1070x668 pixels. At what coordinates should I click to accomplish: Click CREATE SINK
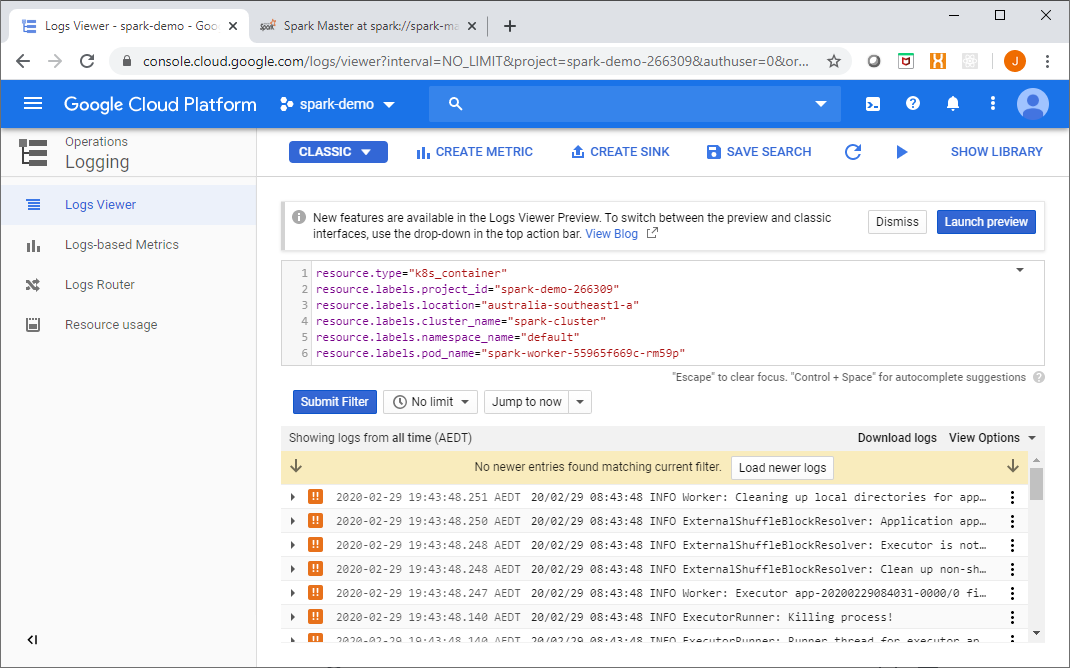pyautogui.click(x=620, y=151)
